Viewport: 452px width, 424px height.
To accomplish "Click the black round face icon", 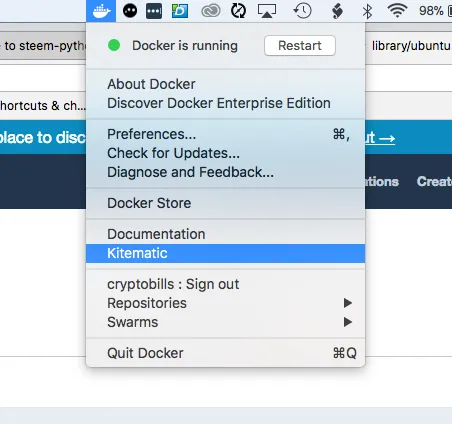I will [x=130, y=11].
